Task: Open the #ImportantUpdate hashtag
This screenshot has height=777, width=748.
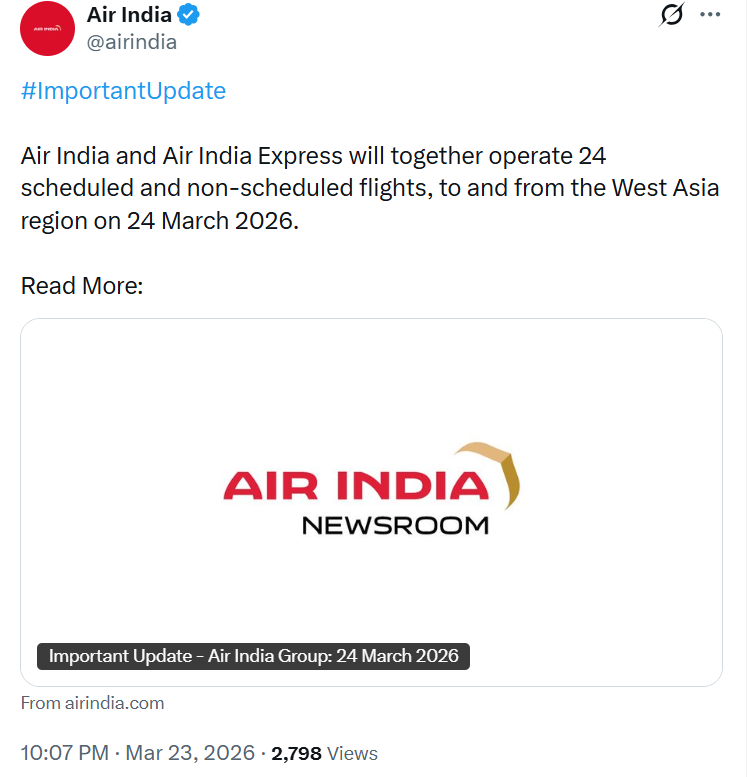Action: pyautogui.click(x=123, y=91)
